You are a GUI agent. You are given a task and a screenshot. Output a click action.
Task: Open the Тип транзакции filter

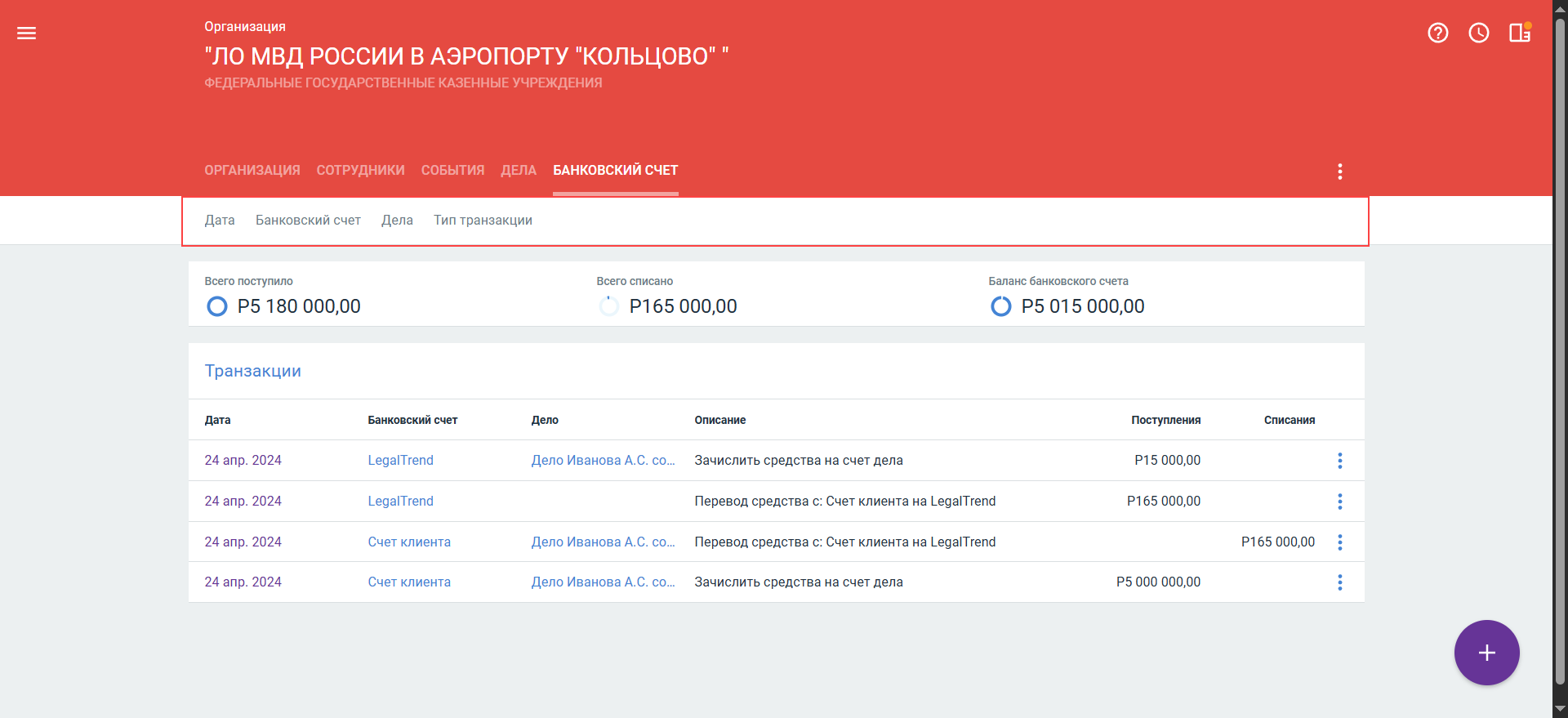[483, 221]
